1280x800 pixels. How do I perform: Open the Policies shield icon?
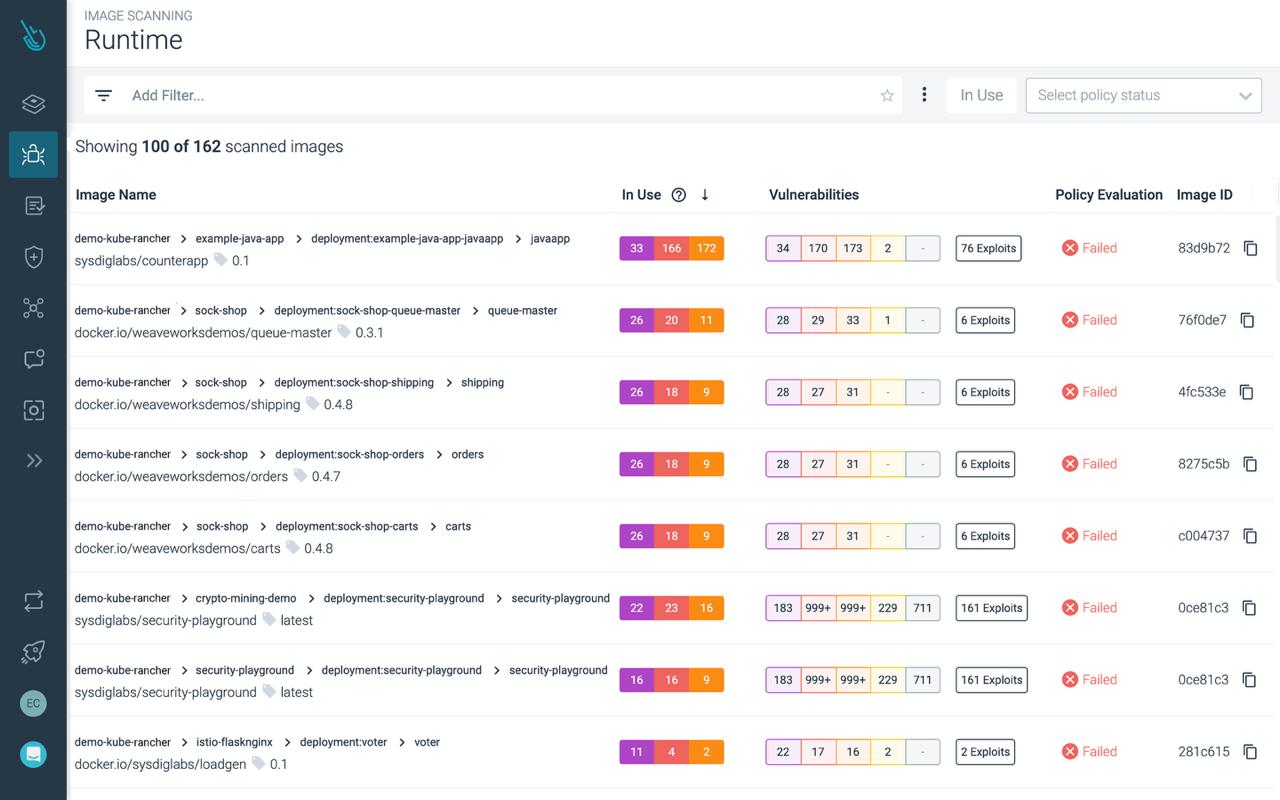(33, 257)
